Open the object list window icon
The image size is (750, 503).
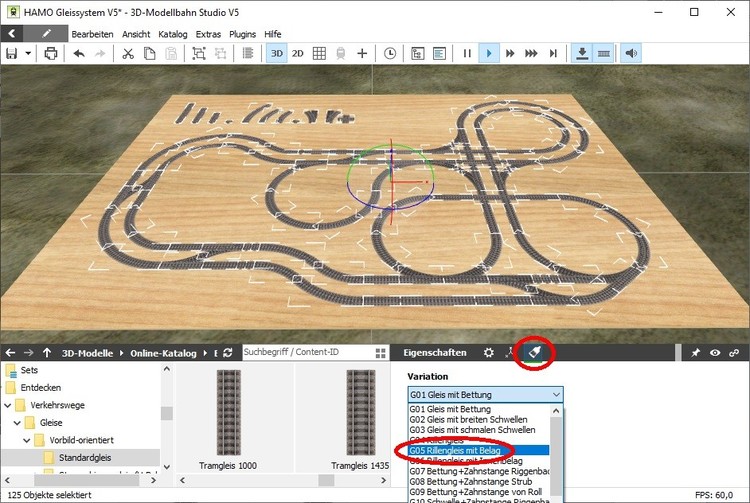[x=439, y=54]
